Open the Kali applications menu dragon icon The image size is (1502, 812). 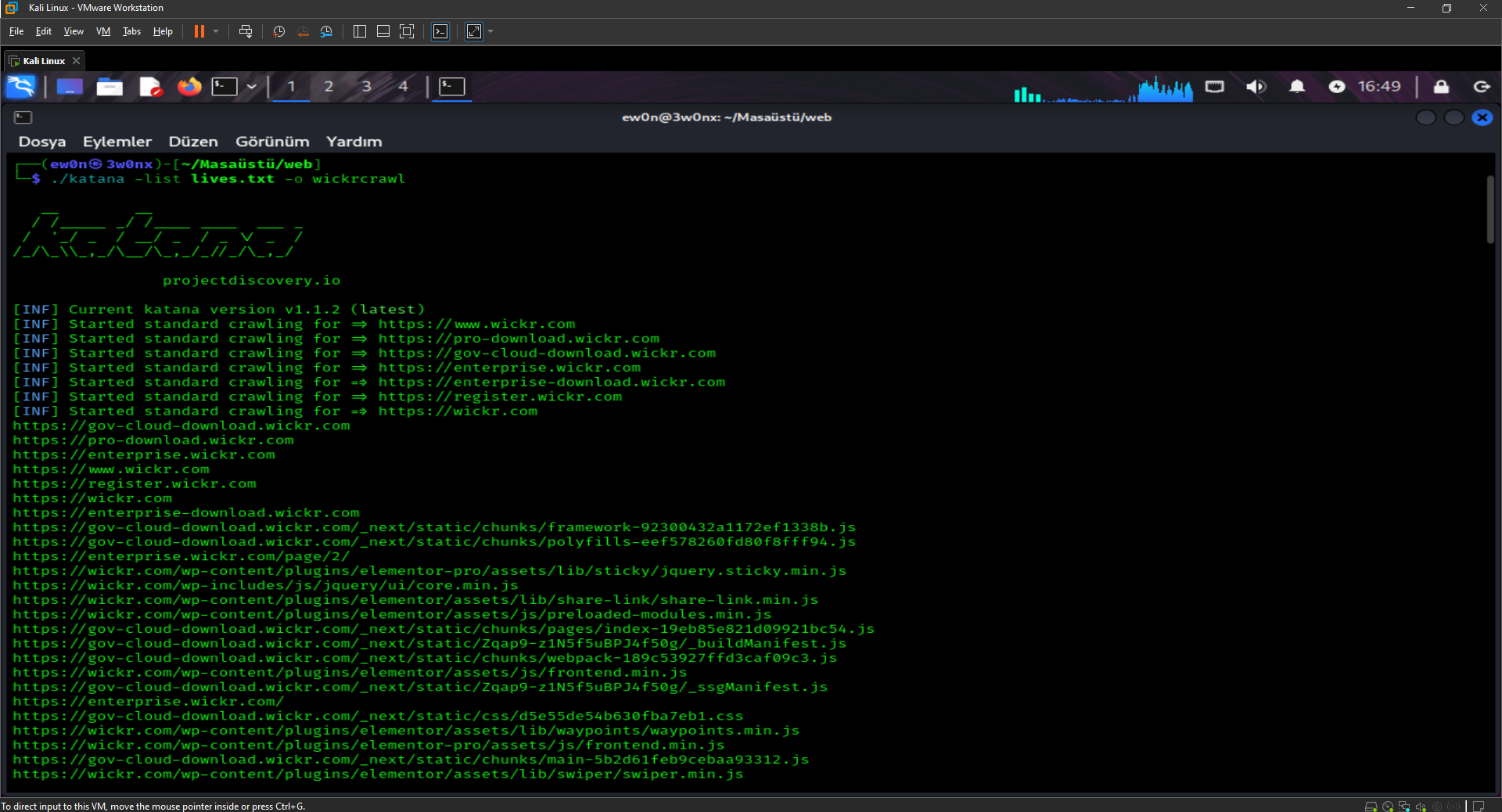(x=21, y=86)
